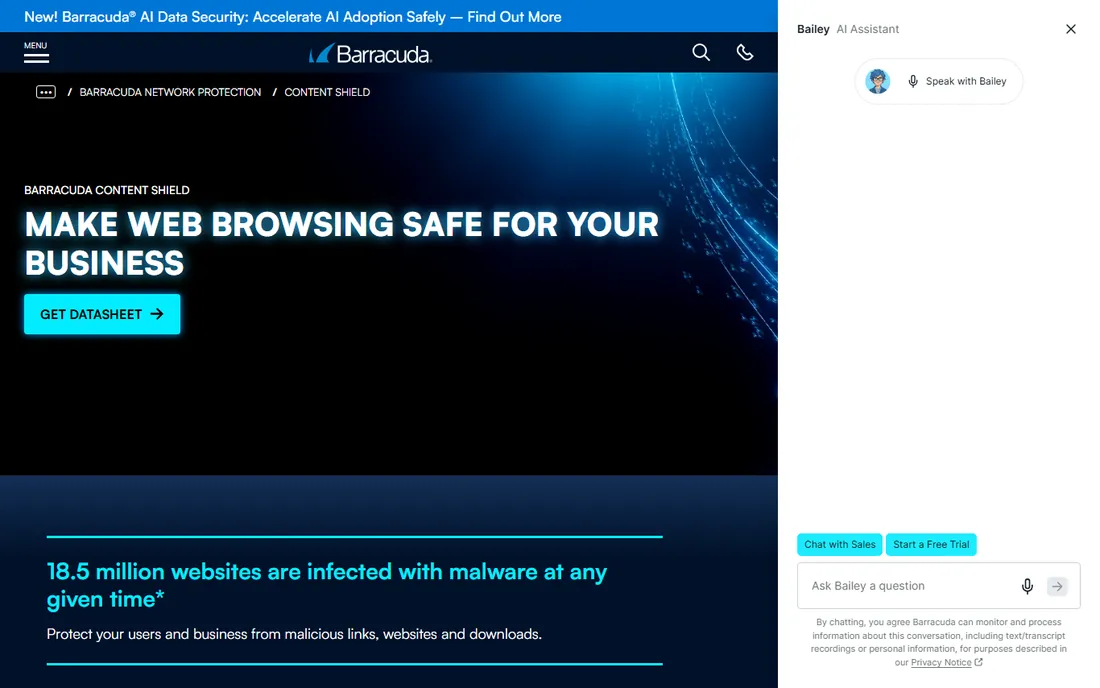The width and height of the screenshot is (1100, 688).
Task: Click the '18.5 million websites' headline text
Action: pyautogui.click(x=327, y=585)
